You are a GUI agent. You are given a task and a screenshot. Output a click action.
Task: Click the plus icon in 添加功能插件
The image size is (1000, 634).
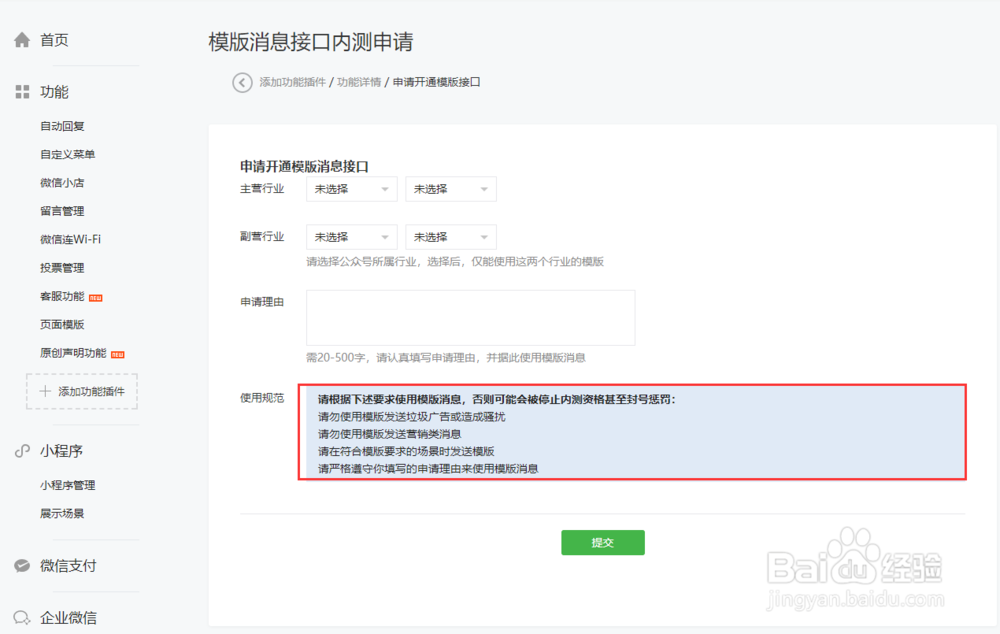coord(45,391)
